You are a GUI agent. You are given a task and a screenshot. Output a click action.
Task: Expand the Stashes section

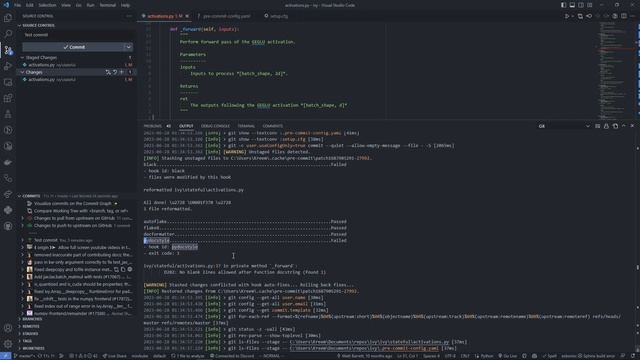[x=30, y=334]
